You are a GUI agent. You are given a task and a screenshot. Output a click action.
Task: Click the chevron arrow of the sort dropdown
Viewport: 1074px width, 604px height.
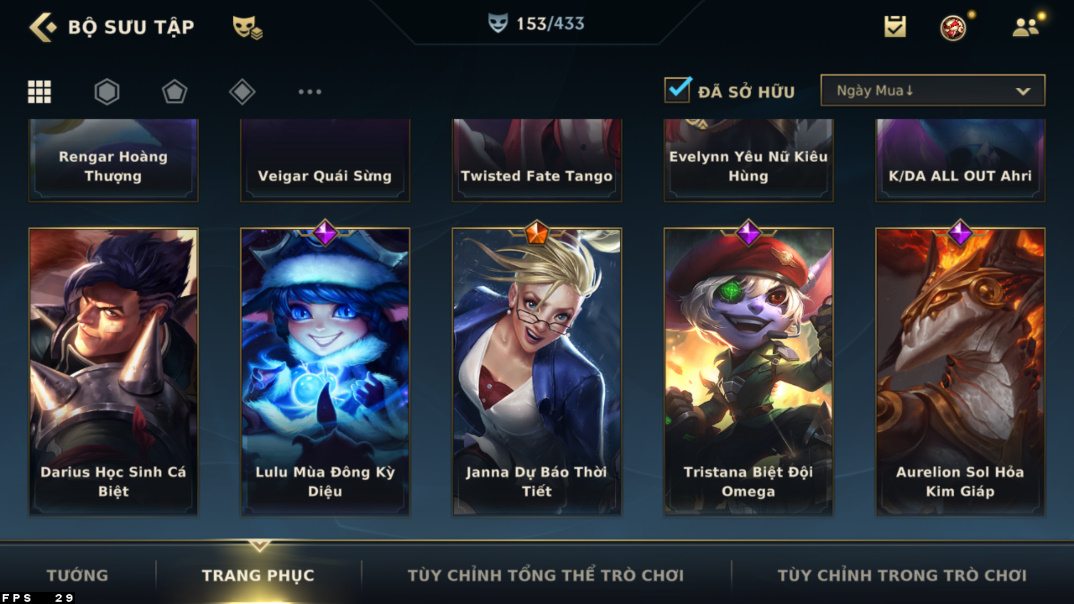coord(1023,91)
